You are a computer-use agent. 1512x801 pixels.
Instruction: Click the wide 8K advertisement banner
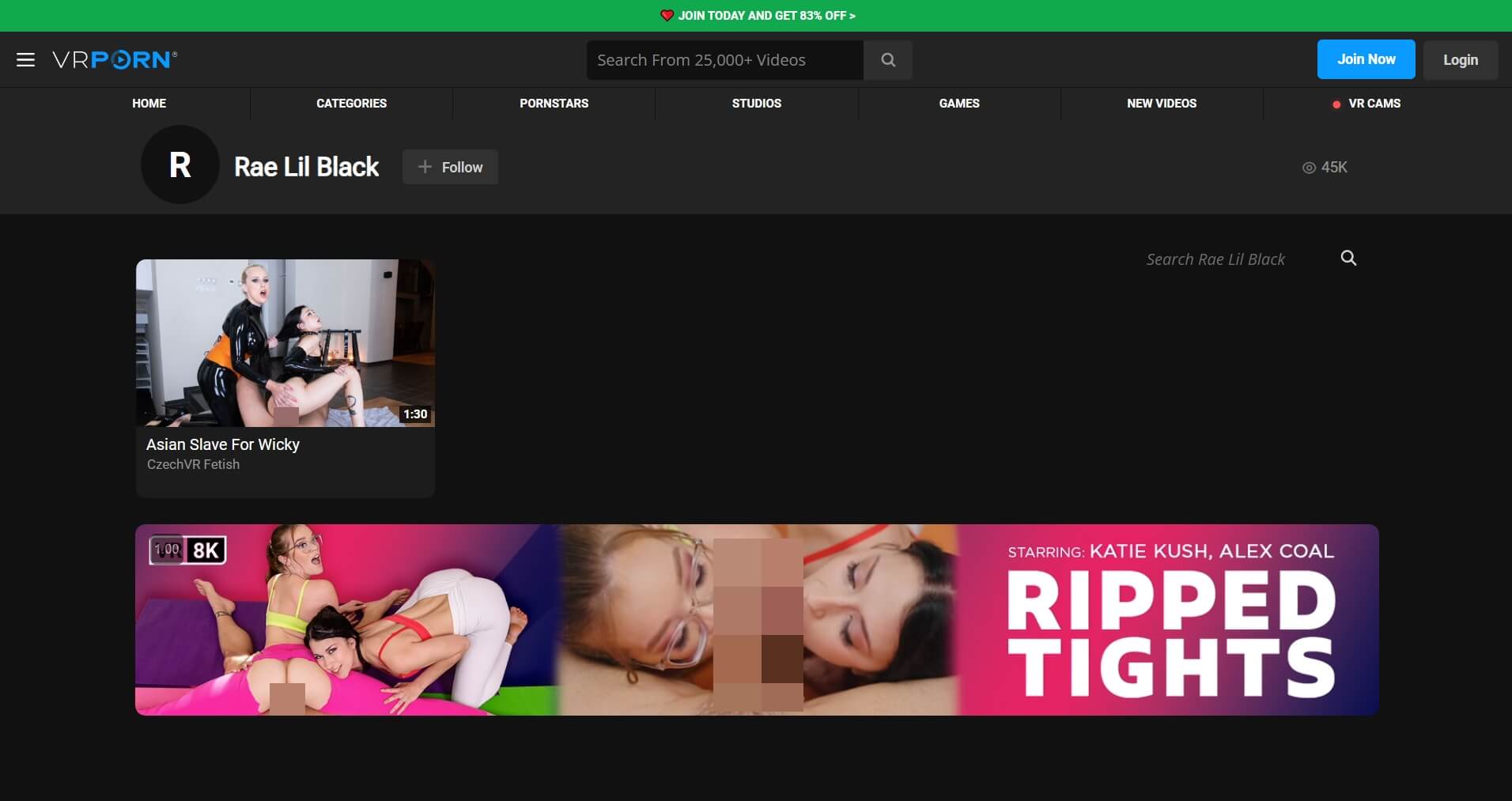757,620
